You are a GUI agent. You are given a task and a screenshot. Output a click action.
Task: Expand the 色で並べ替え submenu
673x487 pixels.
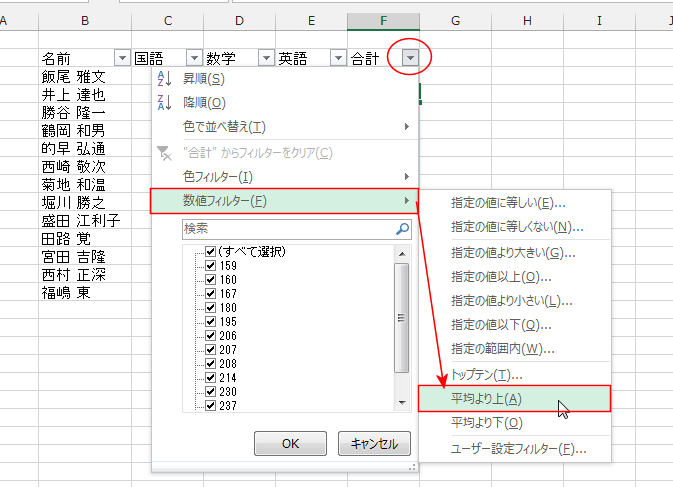pos(284,127)
